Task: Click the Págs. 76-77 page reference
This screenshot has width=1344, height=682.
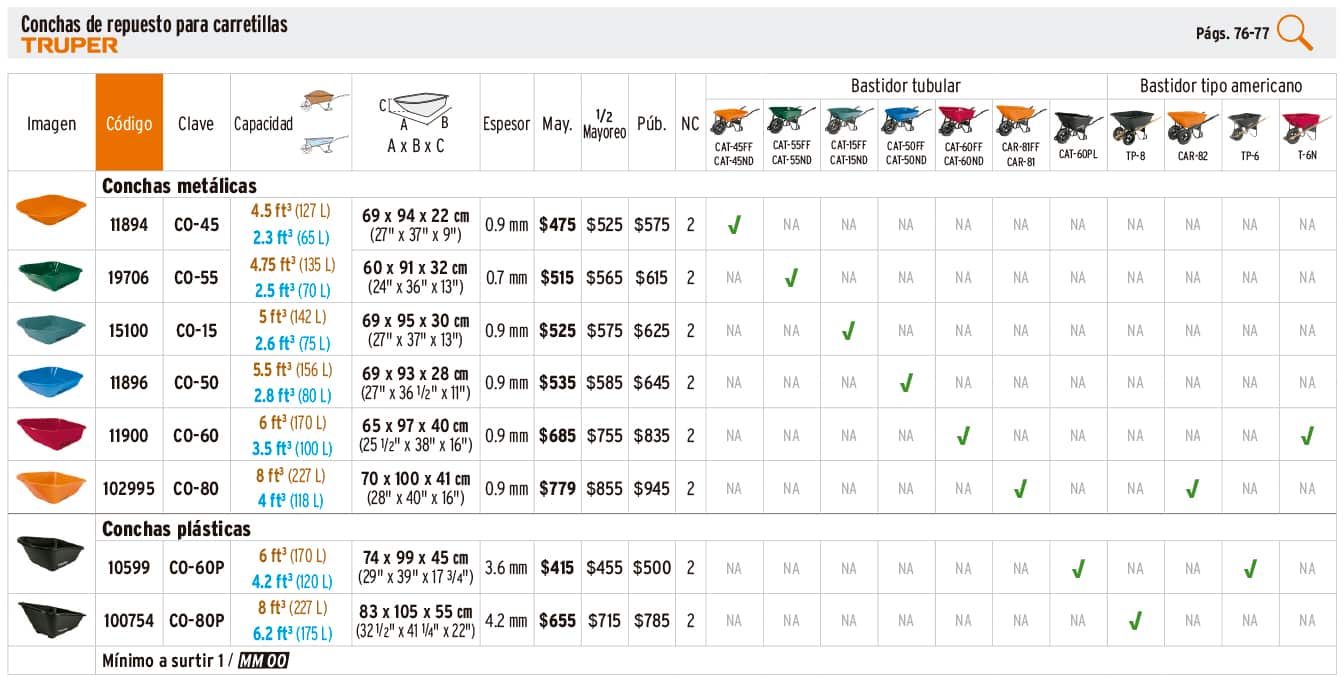Action: coord(1232,33)
